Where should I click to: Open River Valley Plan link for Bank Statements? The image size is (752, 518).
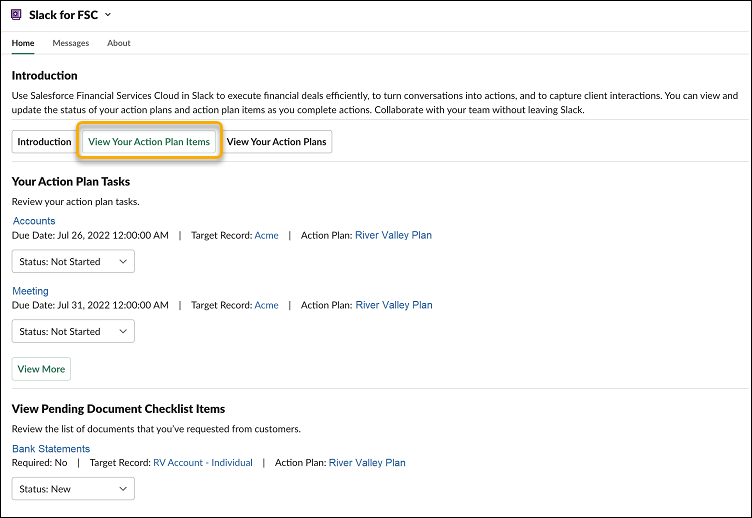(x=367, y=463)
